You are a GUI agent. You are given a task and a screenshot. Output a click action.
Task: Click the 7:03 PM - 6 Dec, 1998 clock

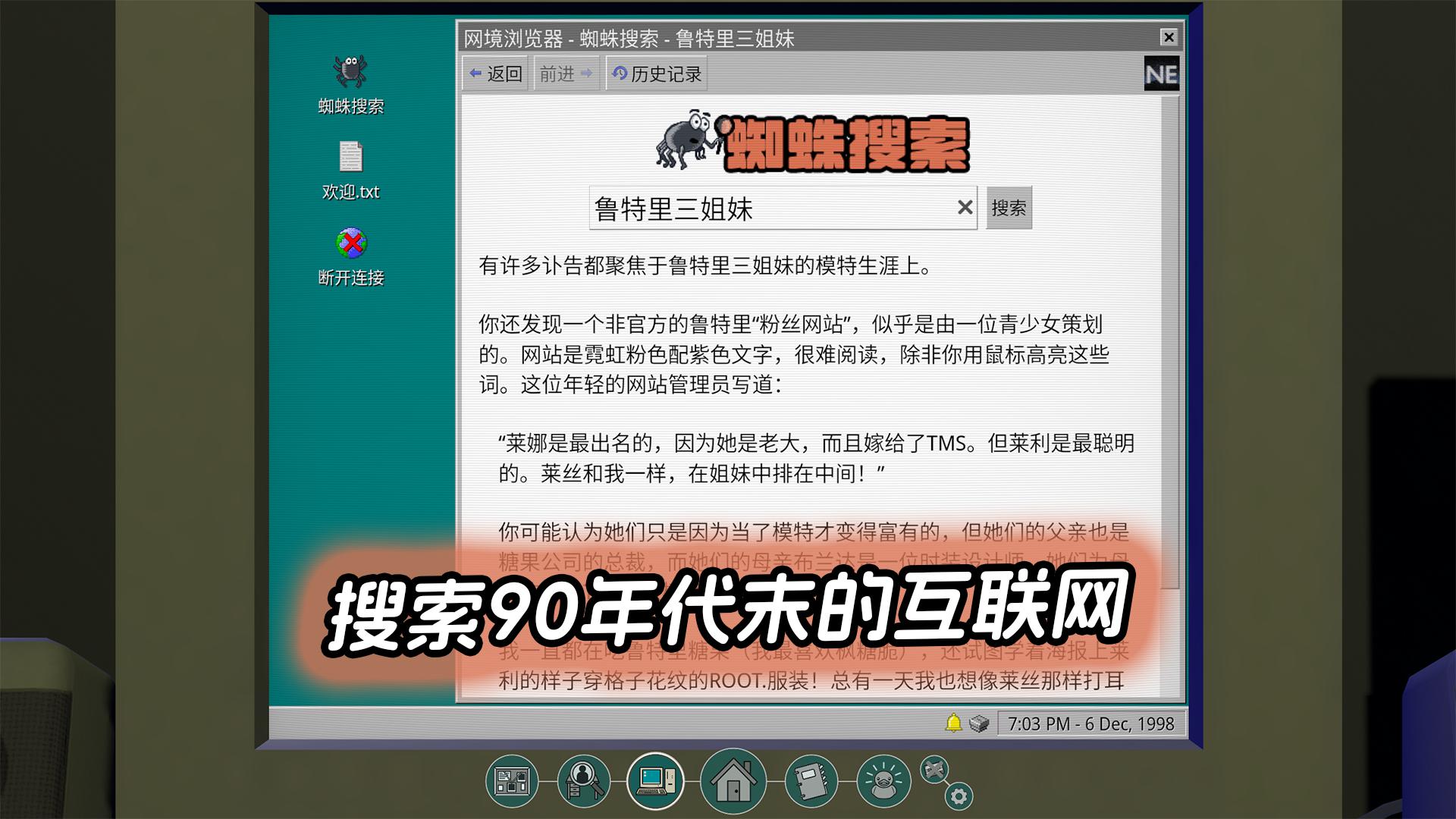[x=1090, y=723]
